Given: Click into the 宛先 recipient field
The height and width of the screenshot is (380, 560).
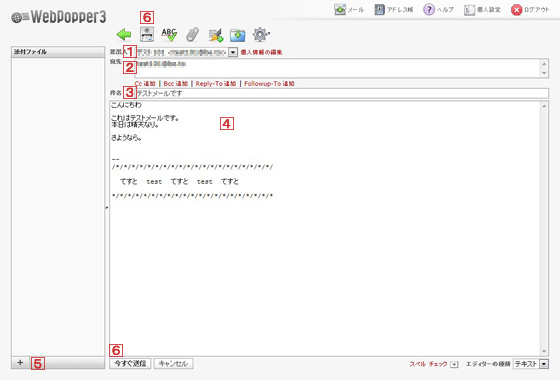Looking at the screenshot, I should (337, 68).
